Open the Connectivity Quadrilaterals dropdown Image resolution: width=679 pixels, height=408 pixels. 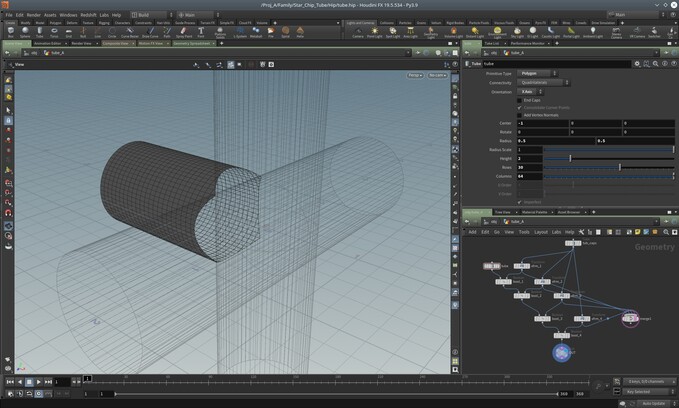pos(543,82)
